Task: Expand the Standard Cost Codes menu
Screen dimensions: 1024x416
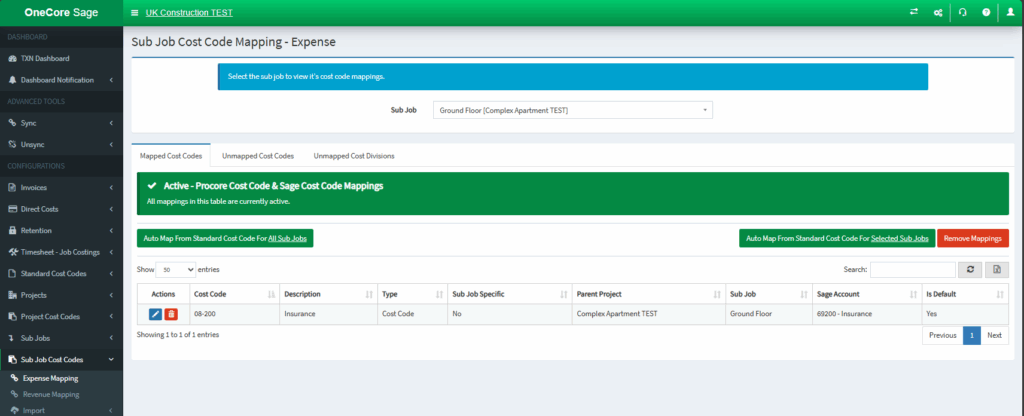Action: 61,274
